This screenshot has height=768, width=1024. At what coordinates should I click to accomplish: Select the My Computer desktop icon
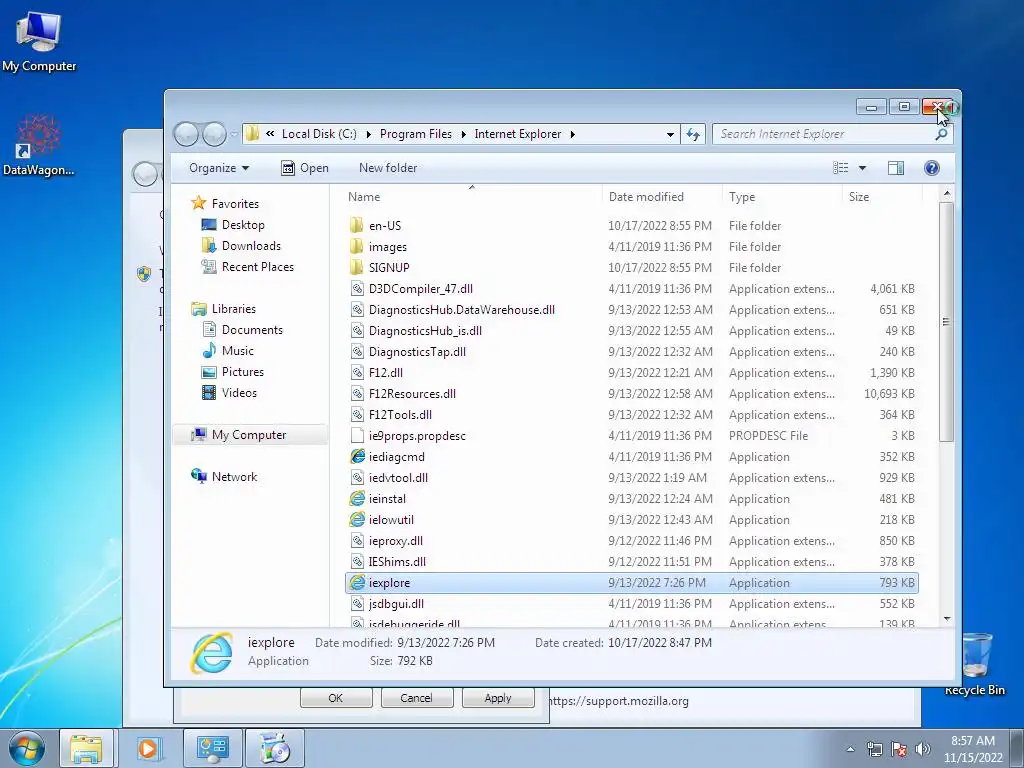[x=39, y=40]
